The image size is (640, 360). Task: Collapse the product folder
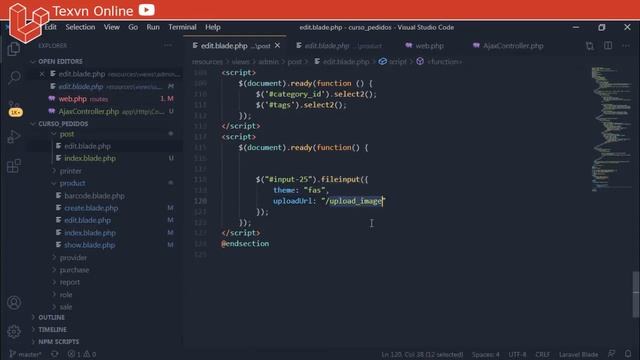[72, 183]
